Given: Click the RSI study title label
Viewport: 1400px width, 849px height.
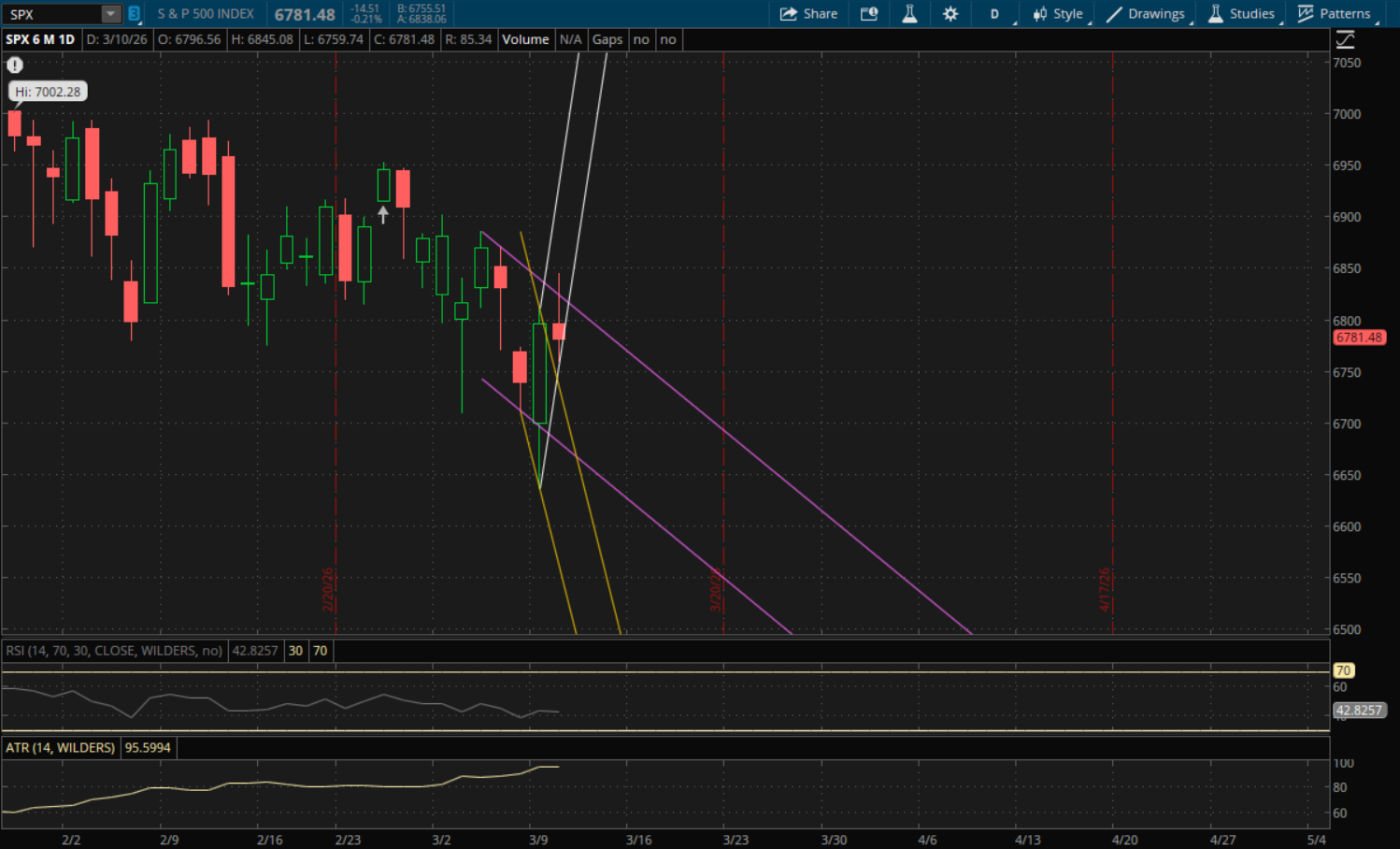Looking at the screenshot, I should [x=114, y=651].
